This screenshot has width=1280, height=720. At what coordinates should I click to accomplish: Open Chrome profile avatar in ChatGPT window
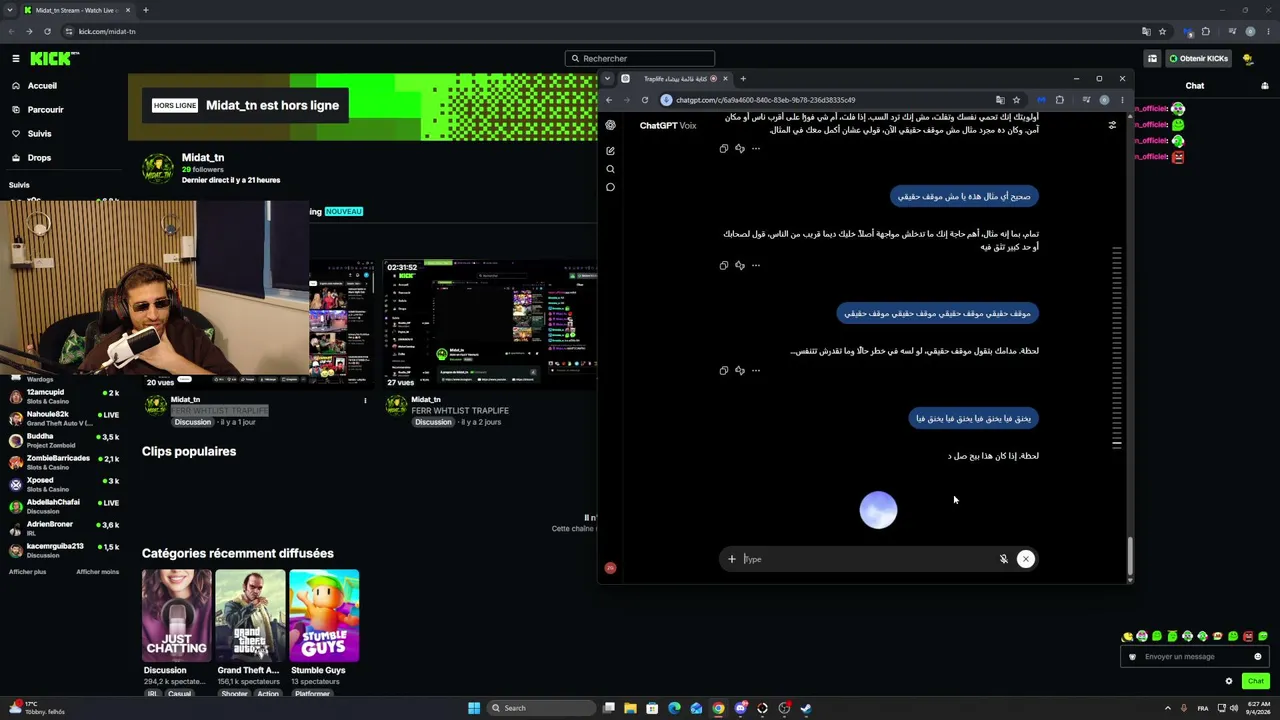click(1104, 100)
